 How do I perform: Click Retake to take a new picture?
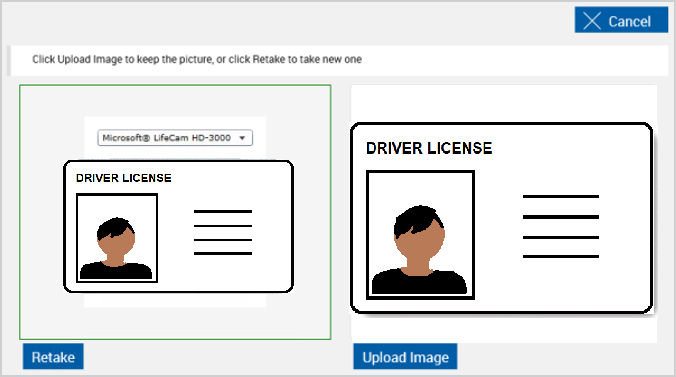click(x=53, y=357)
